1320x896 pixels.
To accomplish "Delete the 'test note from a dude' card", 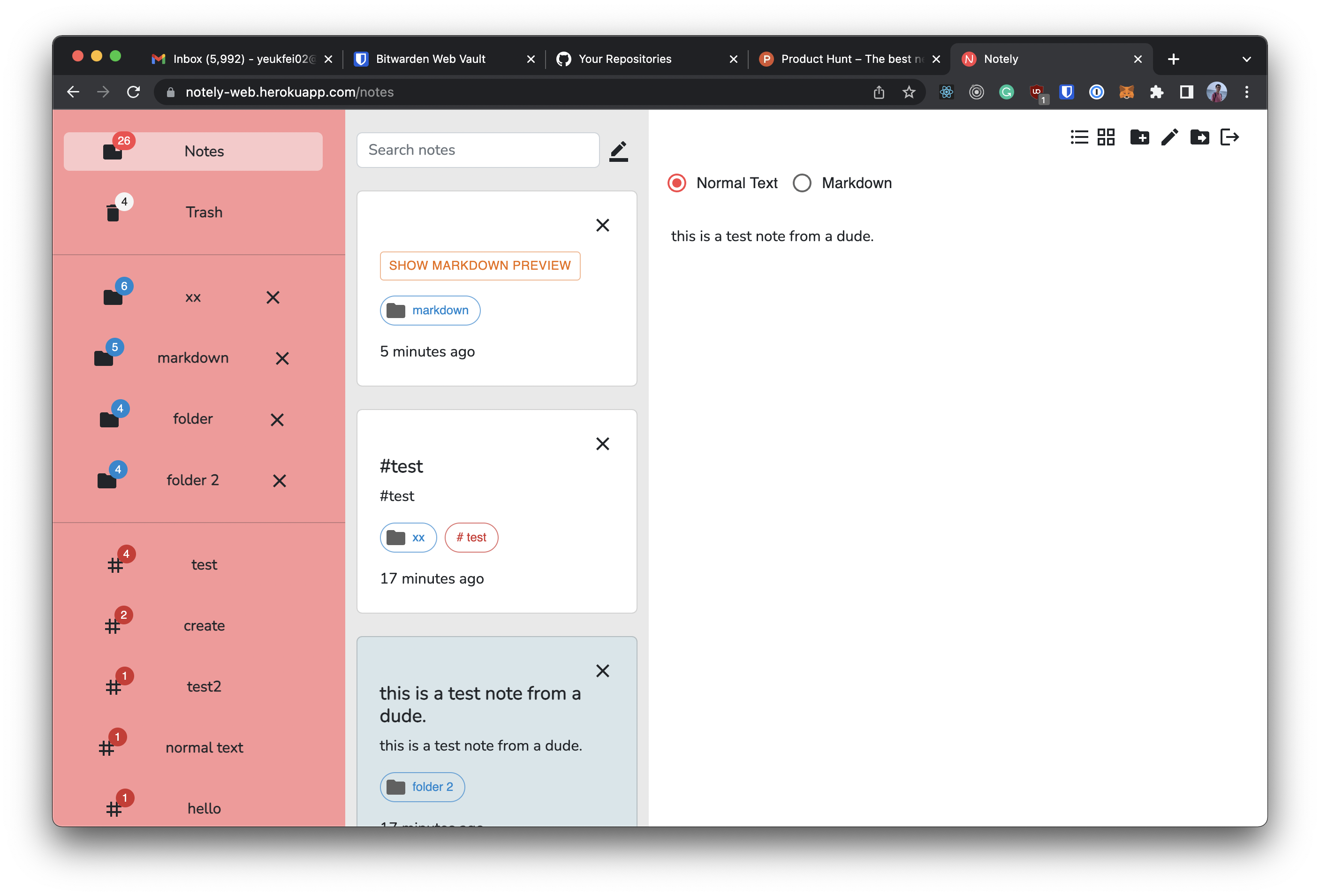I will [603, 671].
